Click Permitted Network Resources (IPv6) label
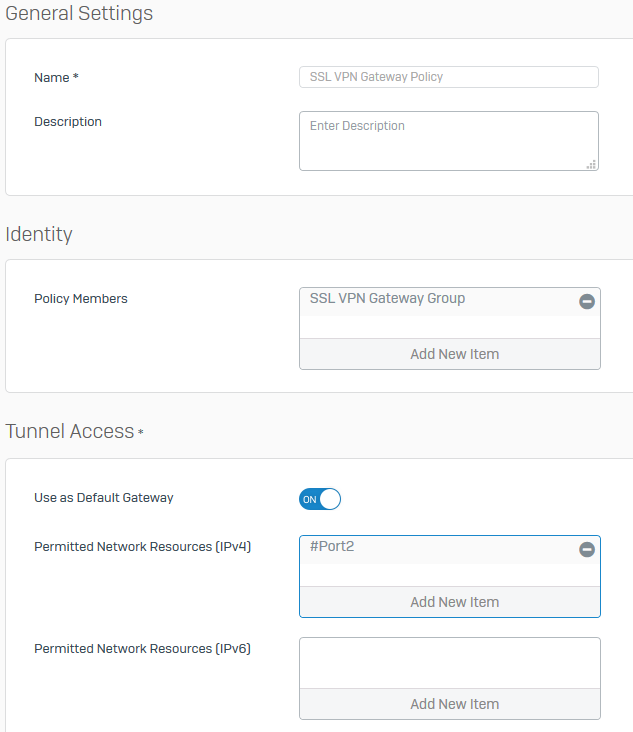The image size is (633, 732). 142,649
